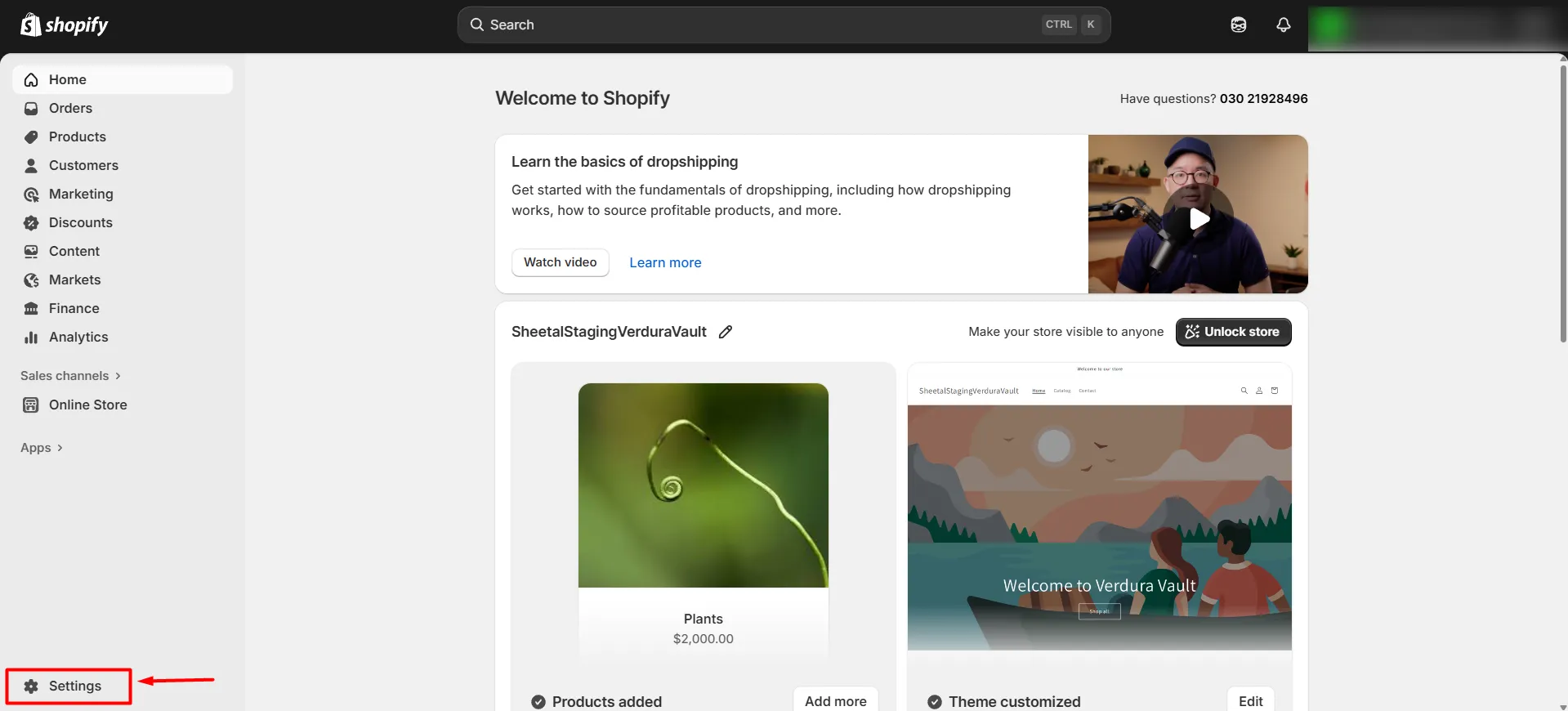
Task: Click the Unlock store sparkle icon
Action: [1192, 332]
